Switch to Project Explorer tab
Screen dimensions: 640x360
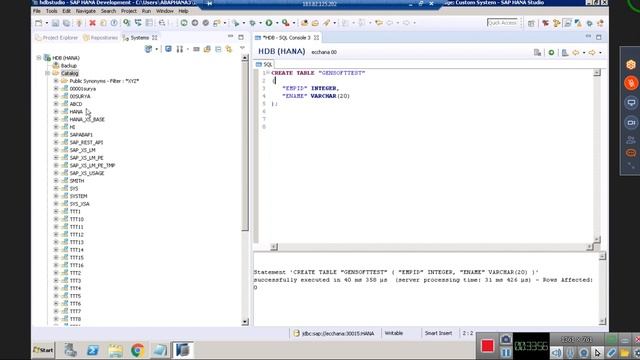tap(56, 38)
